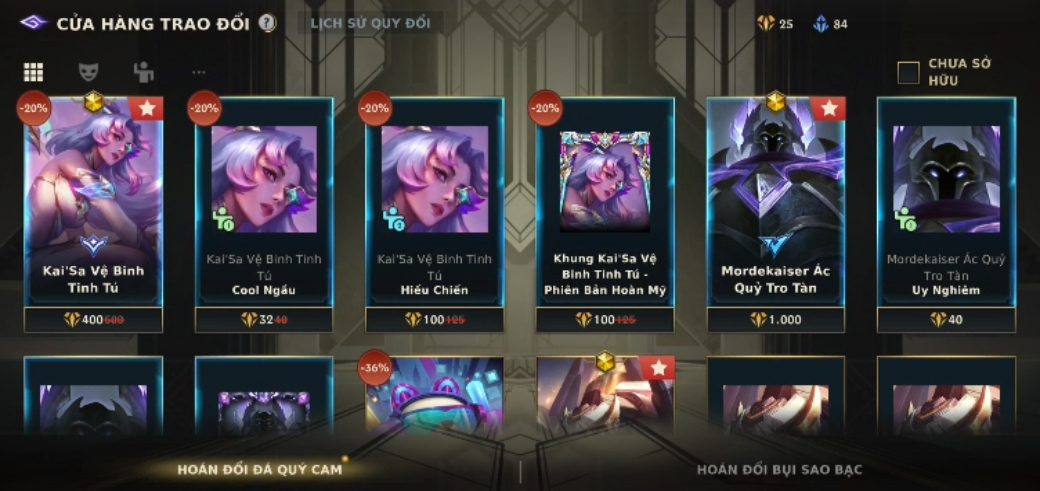Screen dimensions: 1040x491
Task: Enable the Chưa sở hữu checkbox
Action: pyautogui.click(x=909, y=72)
